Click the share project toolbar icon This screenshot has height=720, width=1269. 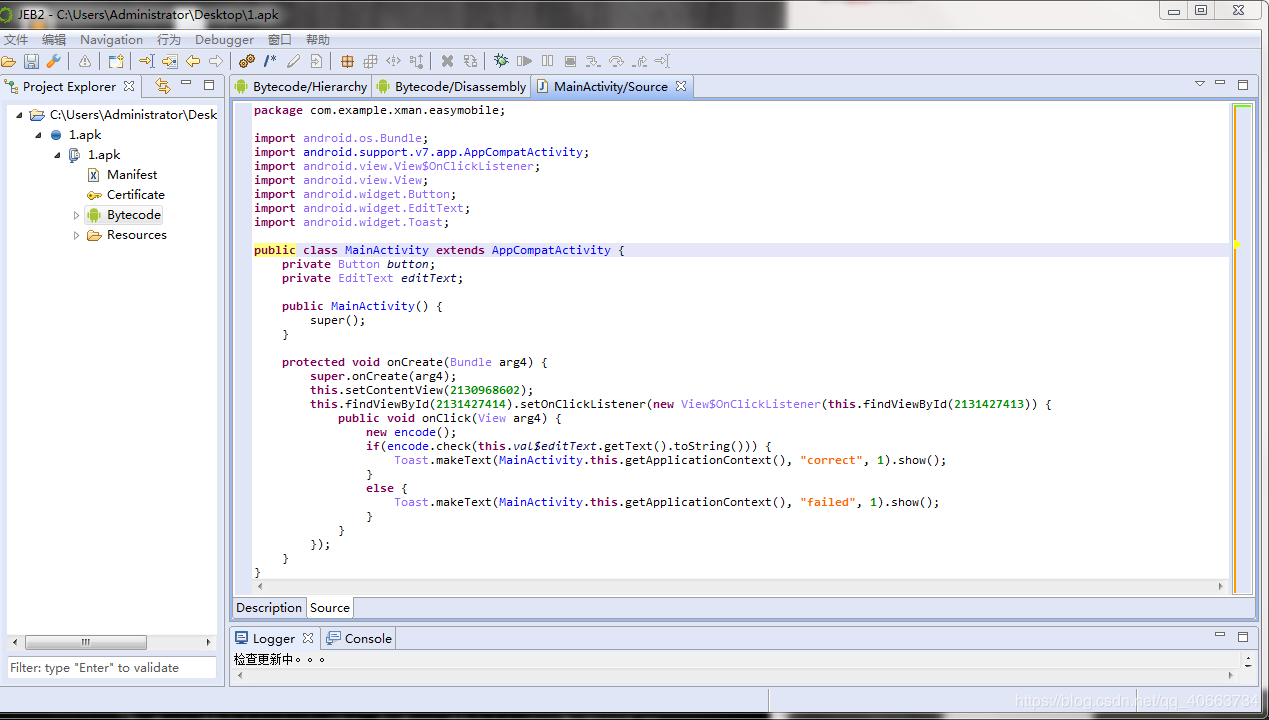[x=116, y=62]
